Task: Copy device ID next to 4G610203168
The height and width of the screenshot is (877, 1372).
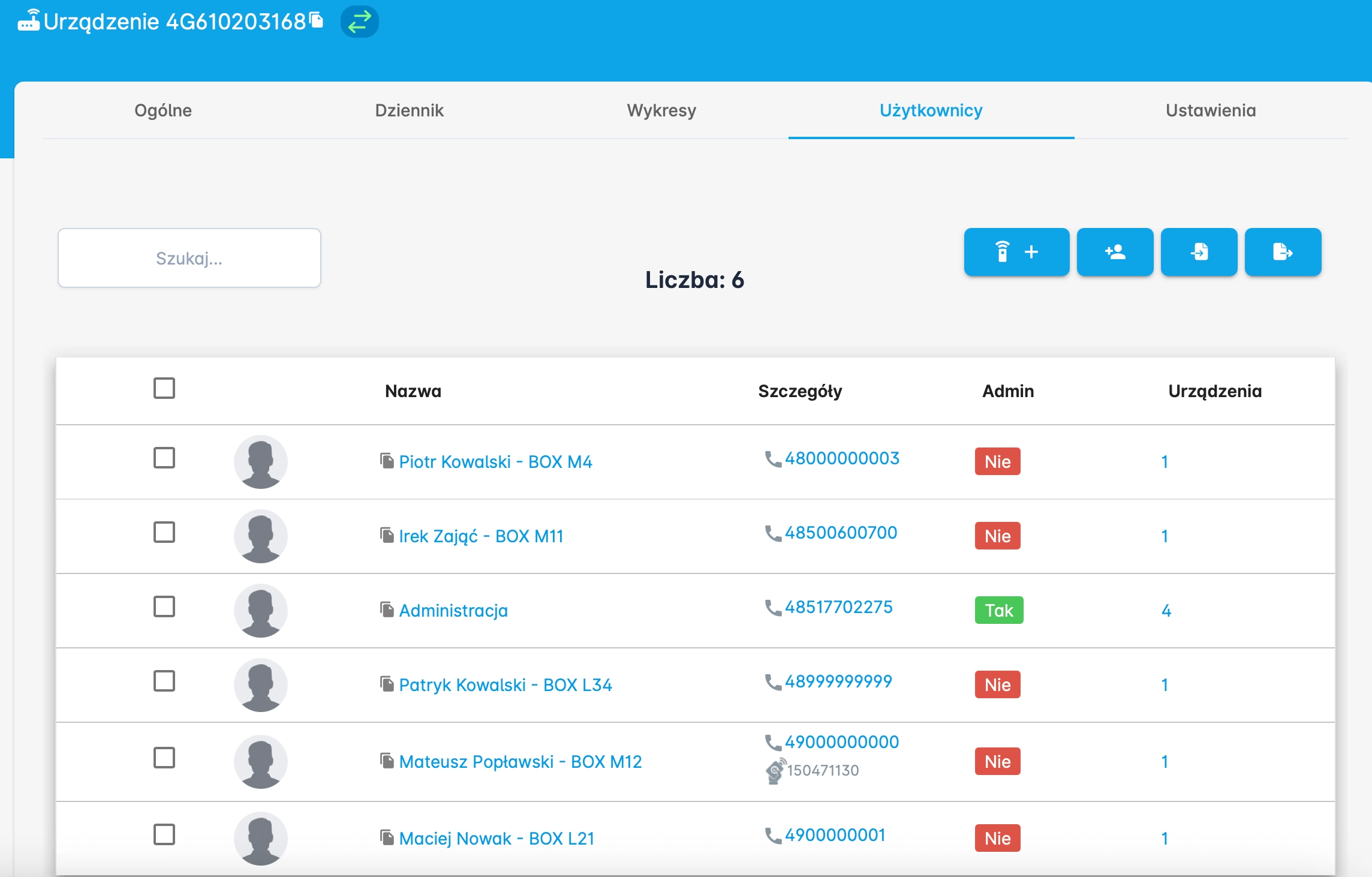Action: [x=317, y=21]
